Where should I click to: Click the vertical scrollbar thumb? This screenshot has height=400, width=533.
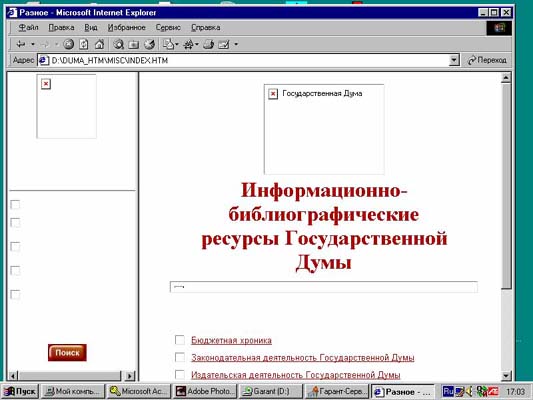(x=506, y=186)
